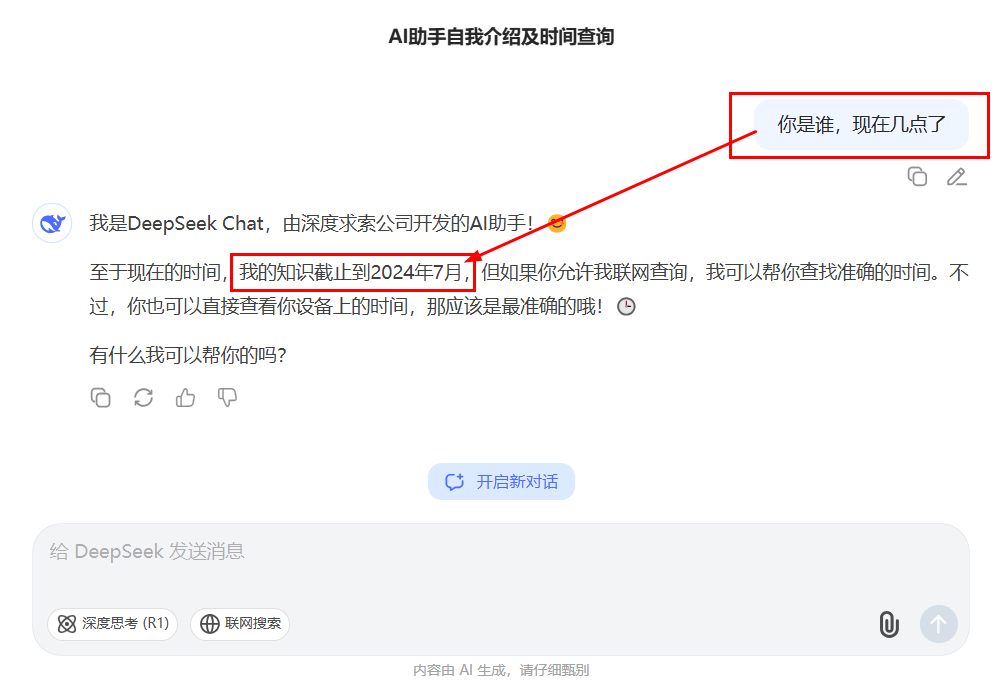1005x684 pixels.
Task: Toggle 深度思考 (R1) mode
Action: (x=113, y=624)
